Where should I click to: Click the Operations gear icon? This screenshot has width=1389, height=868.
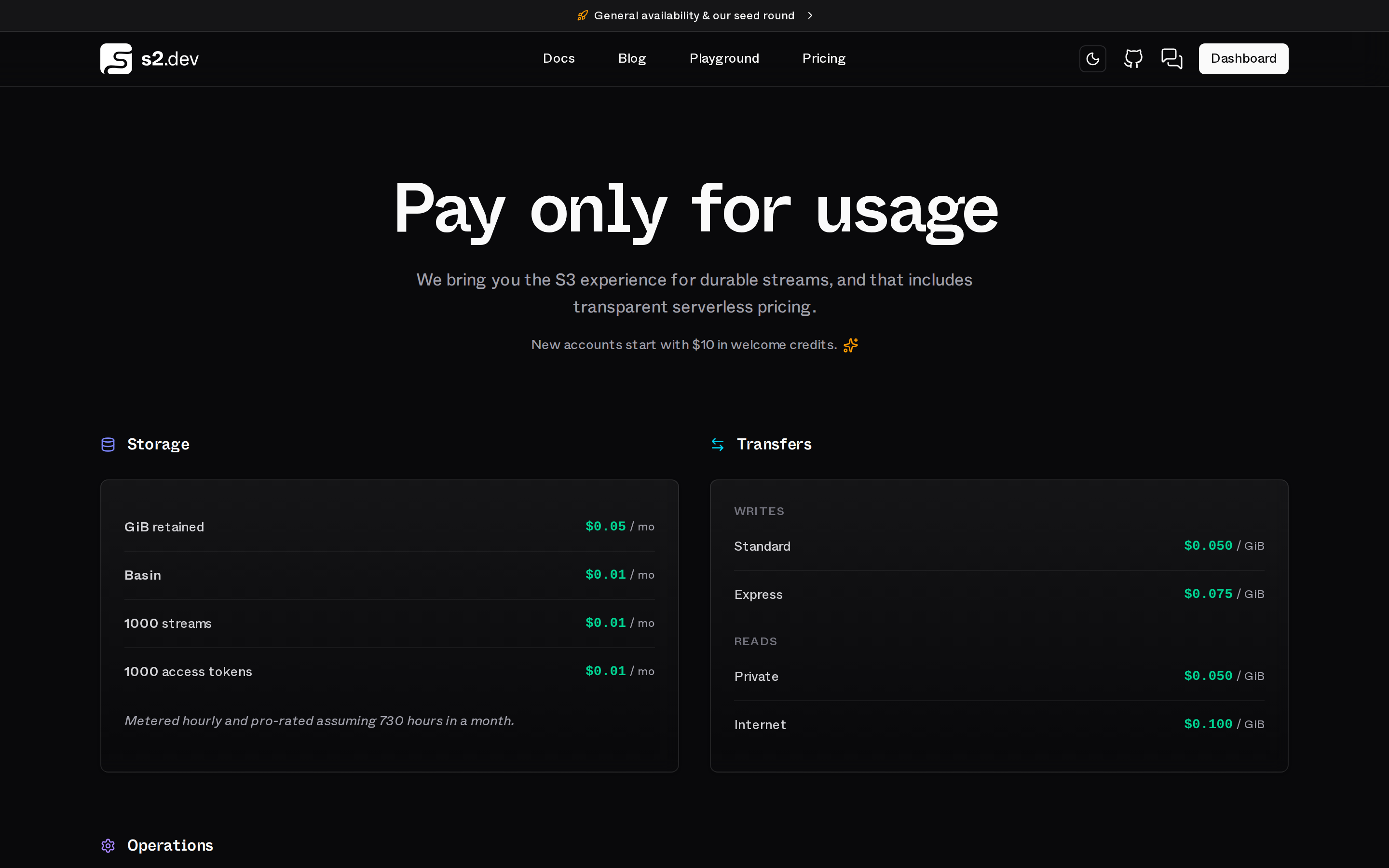108,846
